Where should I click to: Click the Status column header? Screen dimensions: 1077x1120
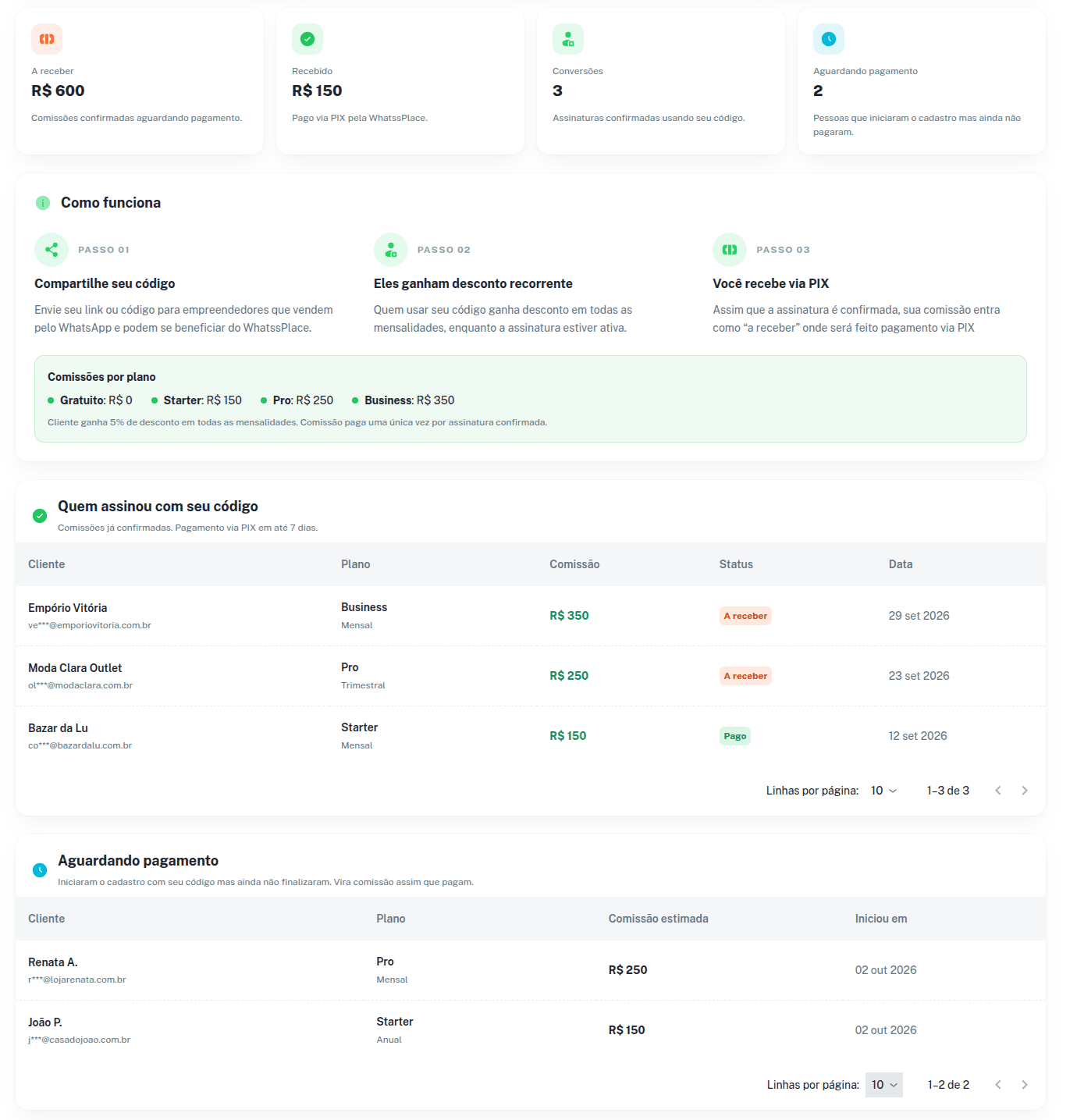pos(736,564)
